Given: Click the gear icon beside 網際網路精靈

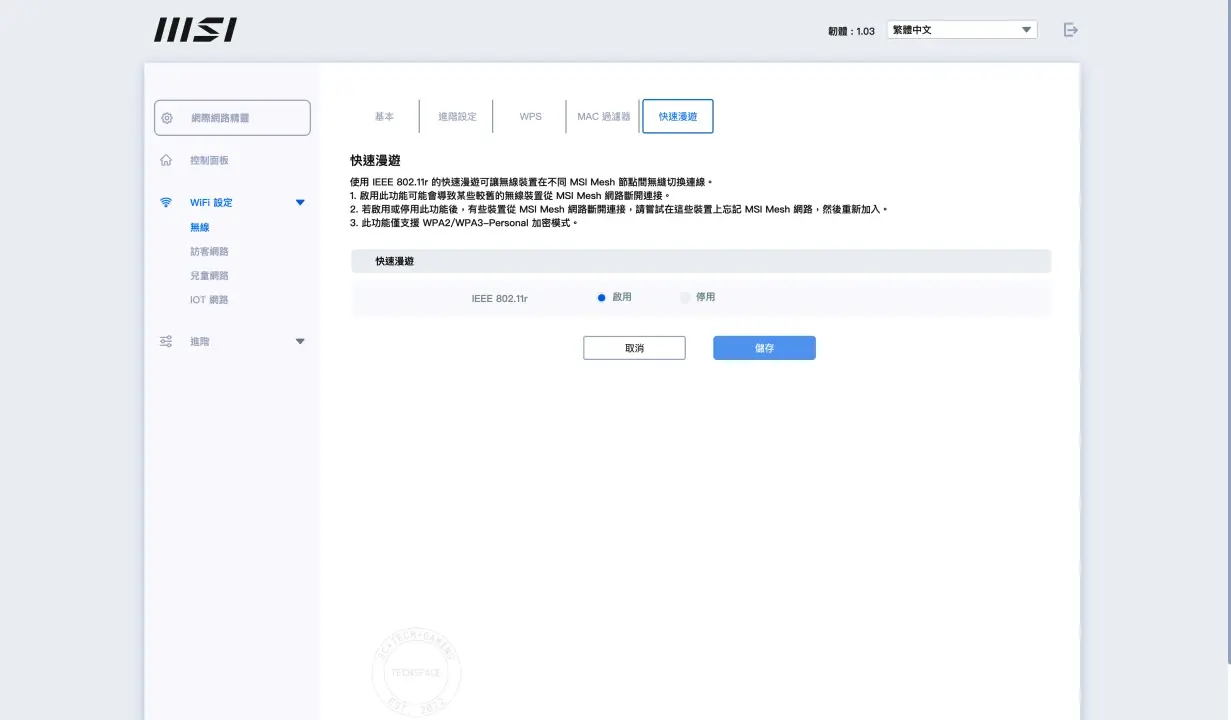Looking at the screenshot, I should point(167,118).
